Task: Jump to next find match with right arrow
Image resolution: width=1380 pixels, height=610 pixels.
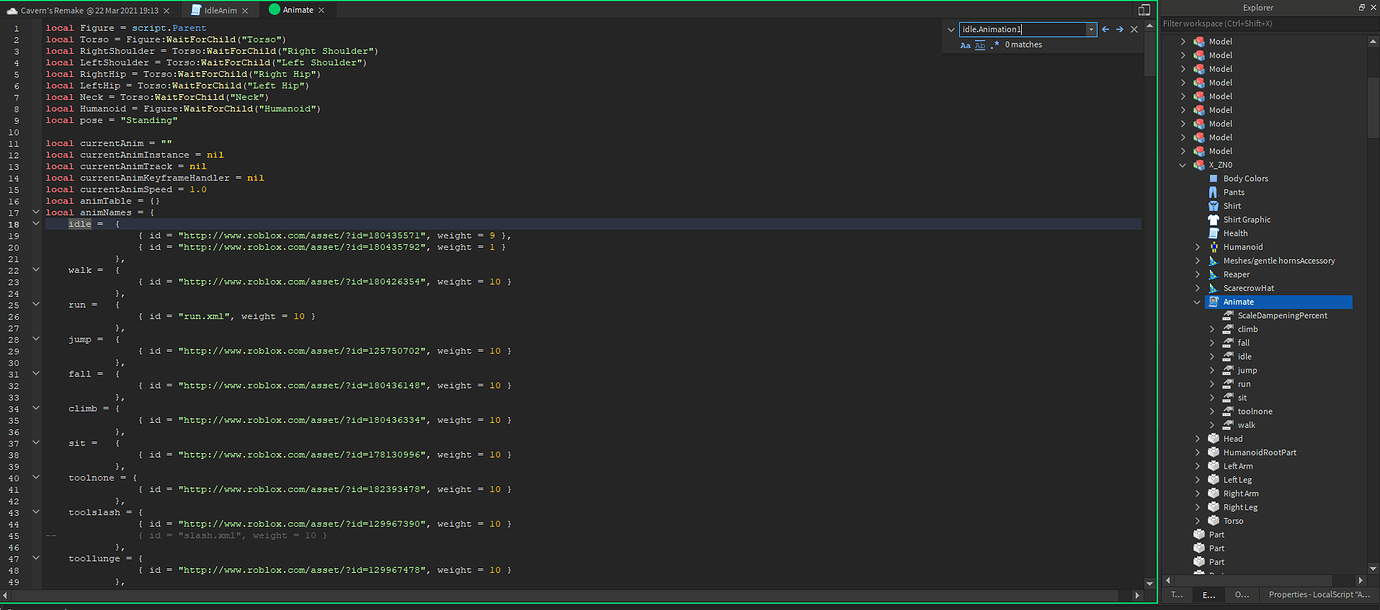Action: point(1119,29)
